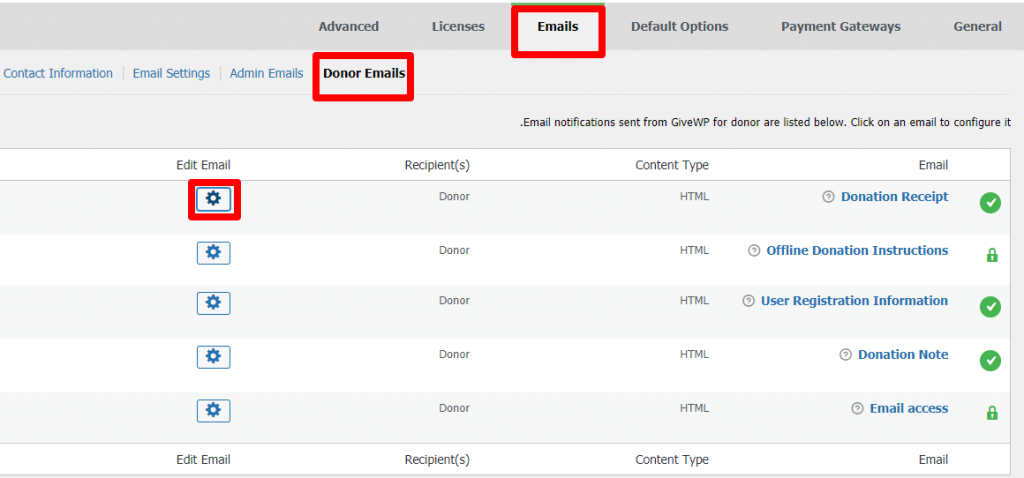Select Contact Information subsection
Viewport: 1024px width, 478px height.
(58, 73)
